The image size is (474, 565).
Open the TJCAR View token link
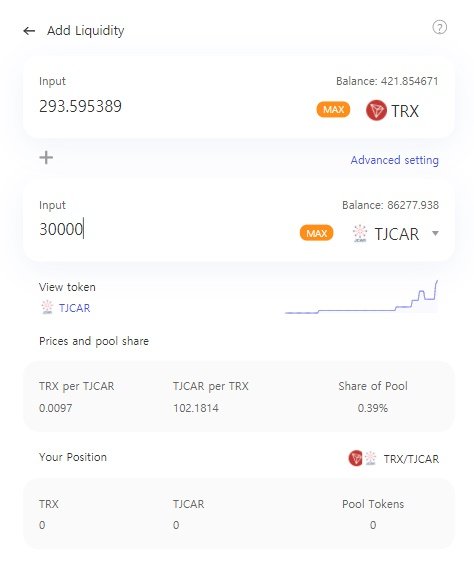coord(75,308)
